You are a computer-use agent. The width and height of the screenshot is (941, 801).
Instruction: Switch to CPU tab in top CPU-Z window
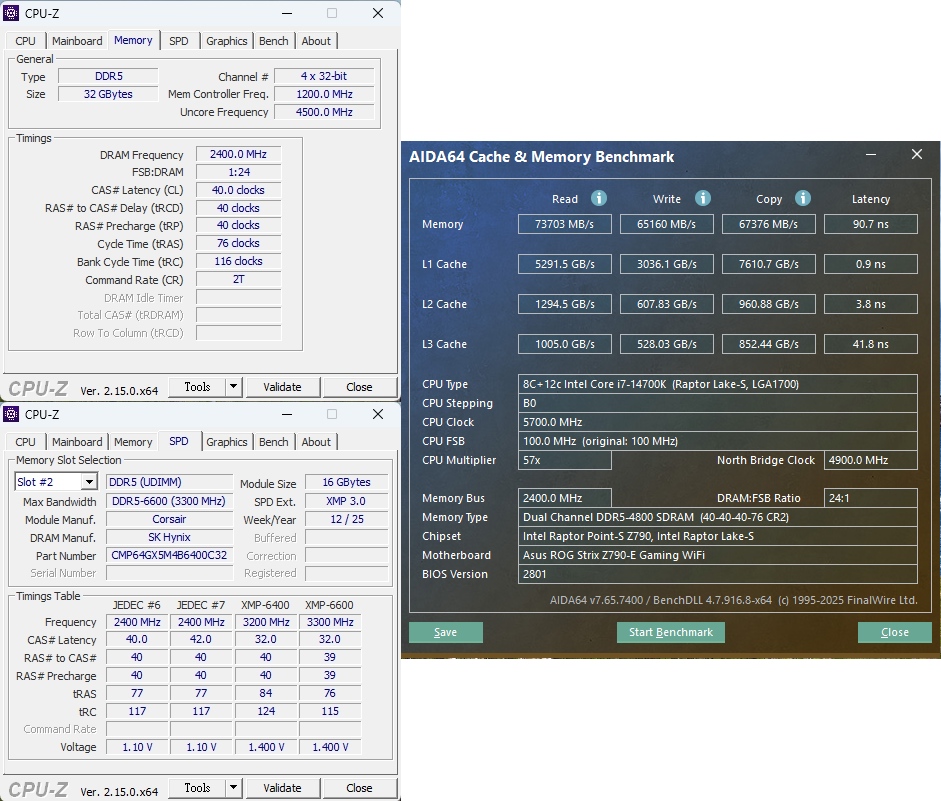point(25,41)
